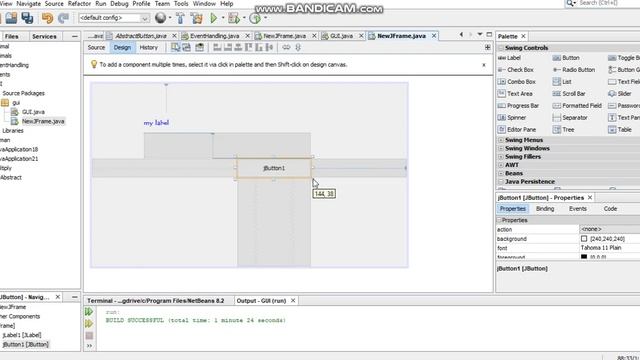Pick the Label component in the Palette
The width and height of the screenshot is (640, 360).
[x=510, y=58]
